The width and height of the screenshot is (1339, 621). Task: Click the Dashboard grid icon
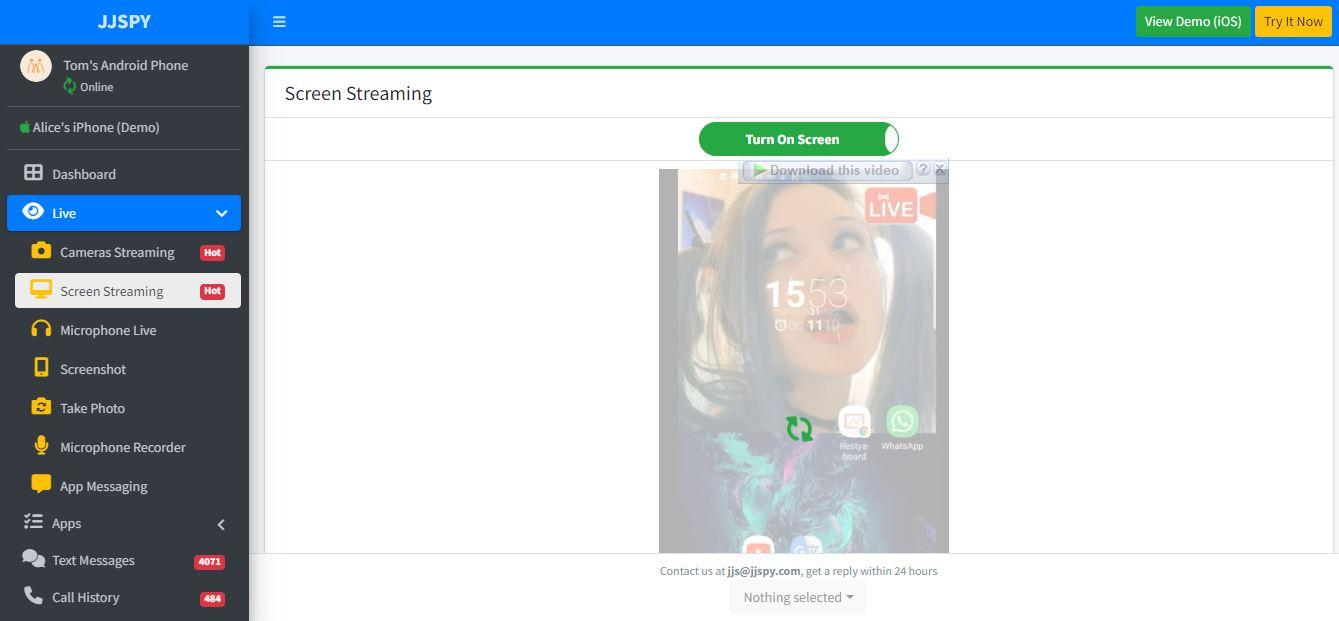(x=33, y=173)
